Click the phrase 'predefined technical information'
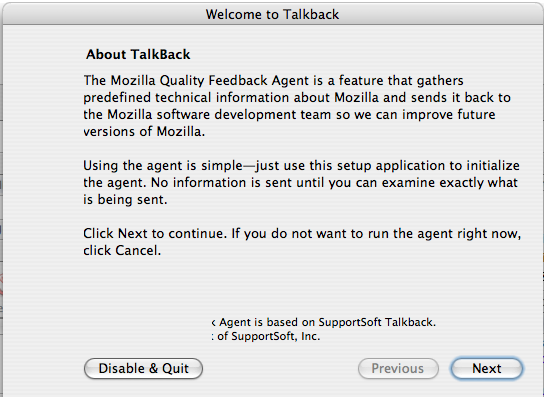 point(186,98)
